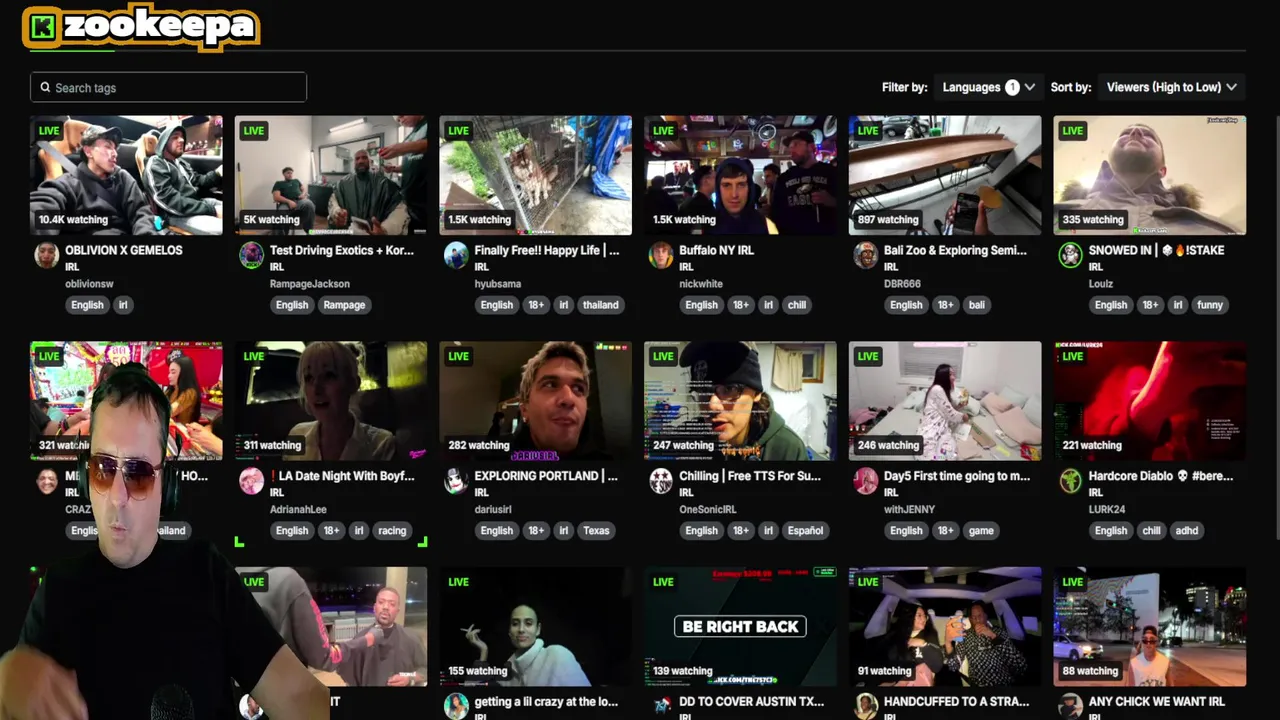Open Buffalo NY IRL stream thumbnail
The height and width of the screenshot is (720, 1280).
click(740, 175)
